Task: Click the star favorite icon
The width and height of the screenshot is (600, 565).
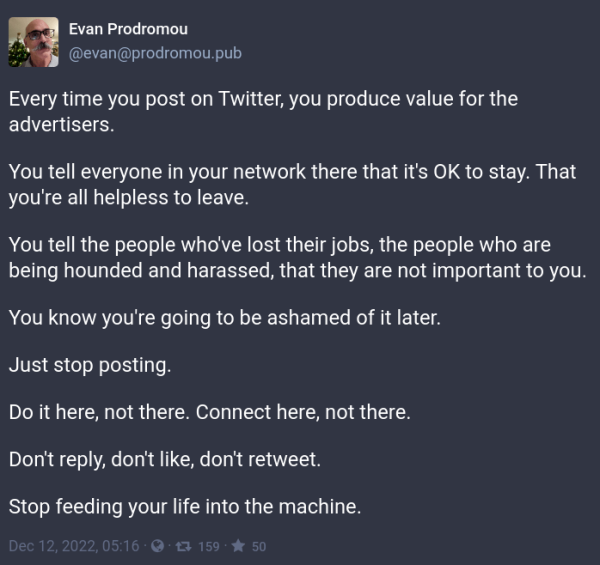Action: [x=238, y=546]
